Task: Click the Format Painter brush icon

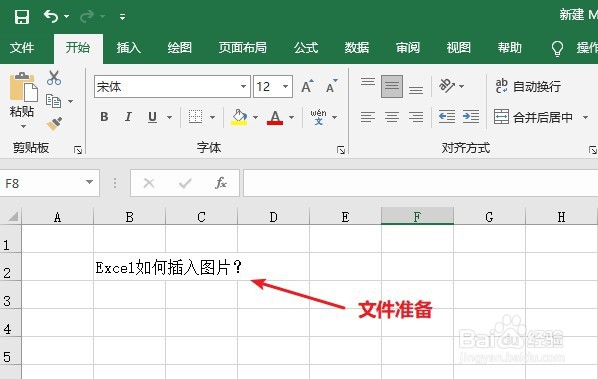Action: click(54, 124)
